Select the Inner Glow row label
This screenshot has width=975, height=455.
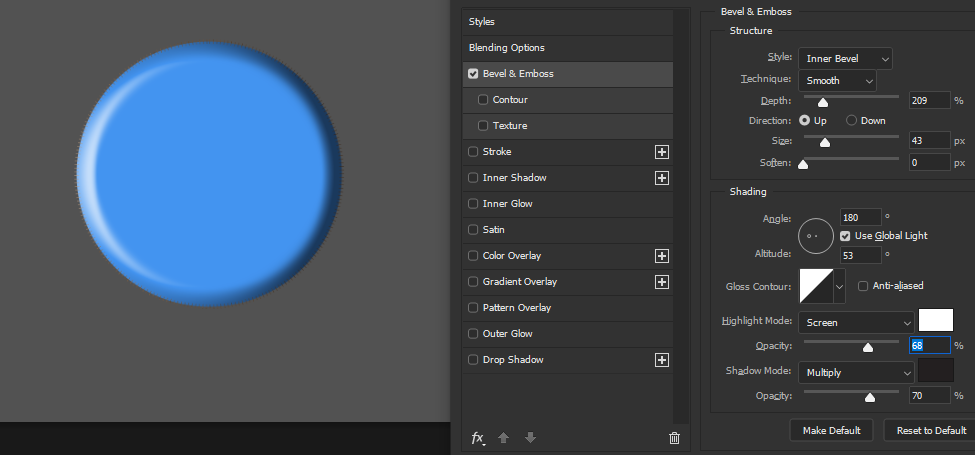click(x=507, y=204)
